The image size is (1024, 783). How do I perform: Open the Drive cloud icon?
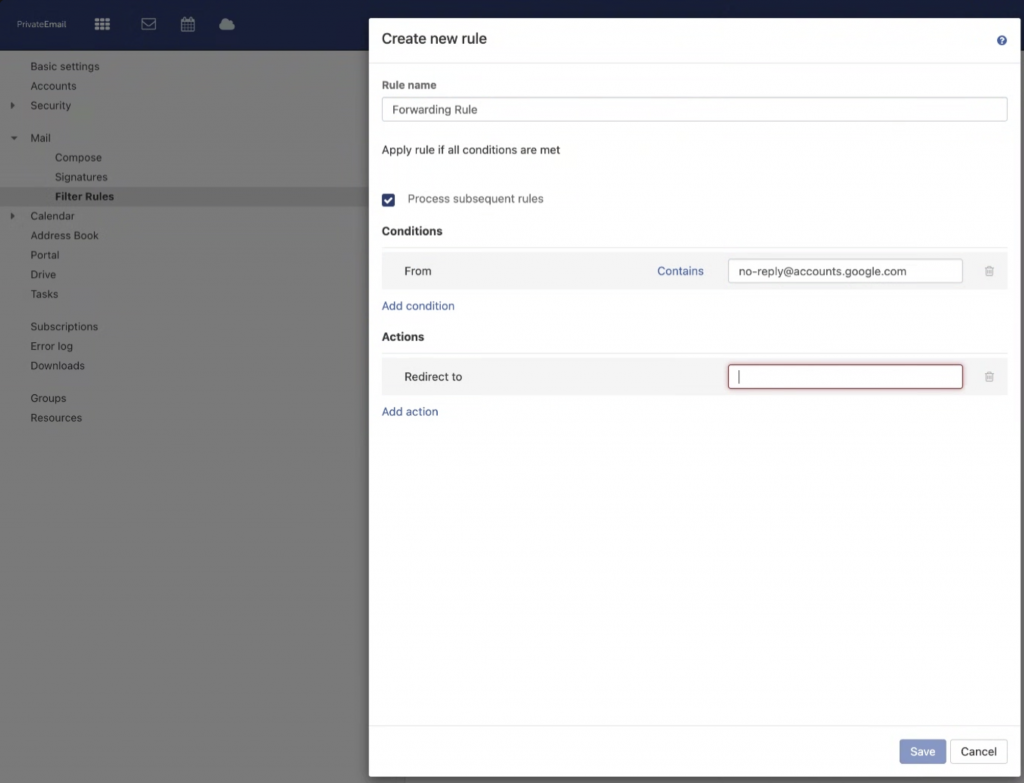pyautogui.click(x=227, y=24)
